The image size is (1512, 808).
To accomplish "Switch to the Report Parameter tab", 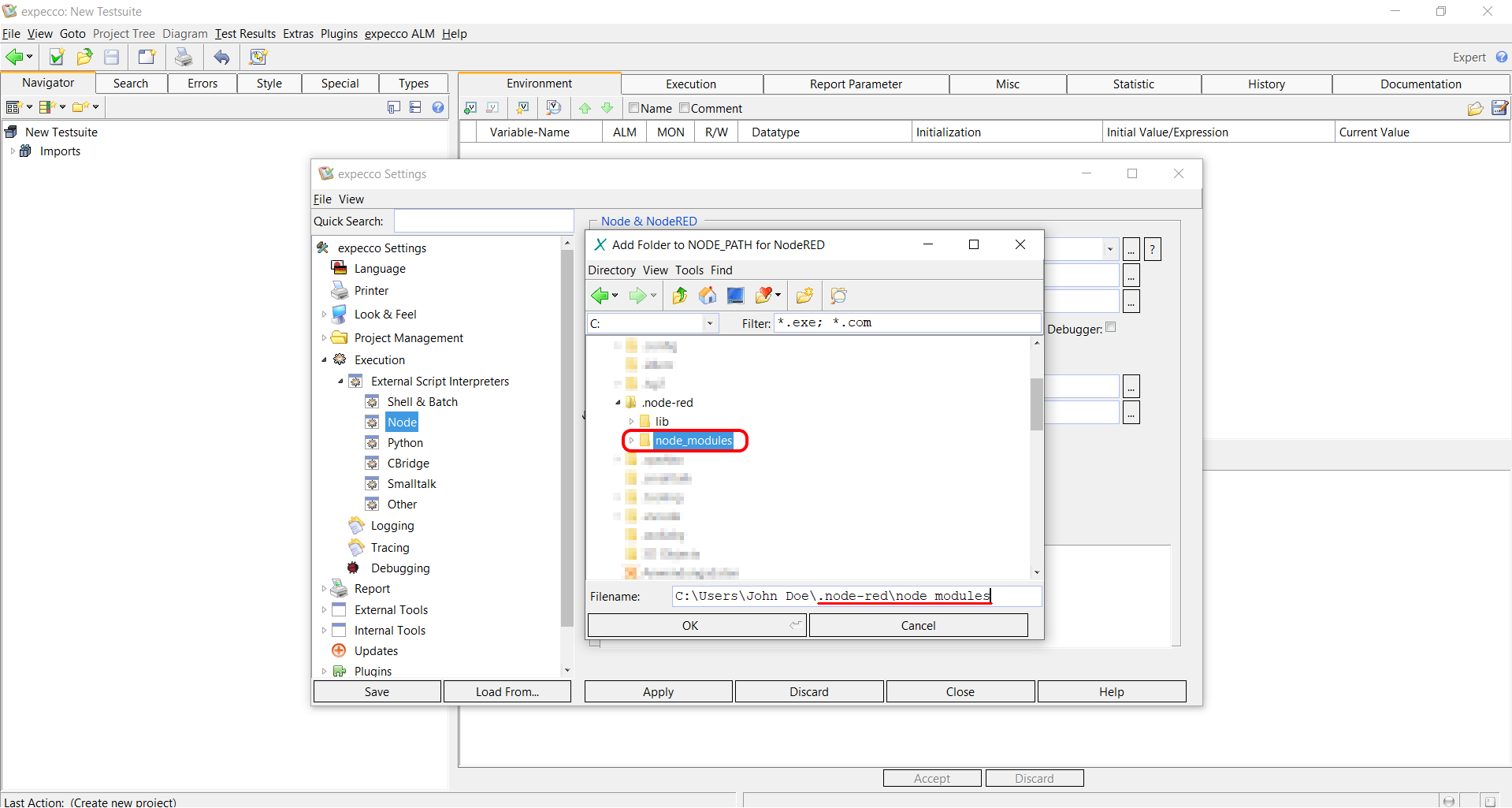I will coord(856,84).
